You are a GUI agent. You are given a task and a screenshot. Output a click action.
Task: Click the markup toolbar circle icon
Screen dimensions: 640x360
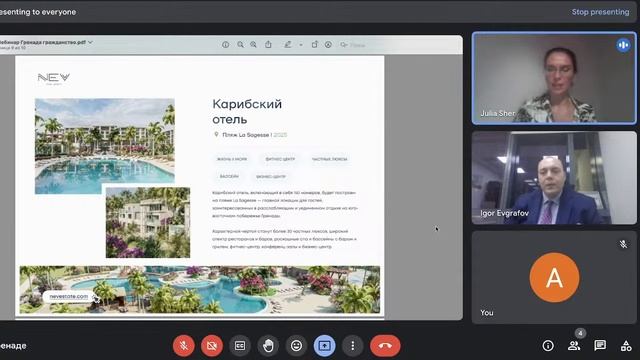point(328,45)
